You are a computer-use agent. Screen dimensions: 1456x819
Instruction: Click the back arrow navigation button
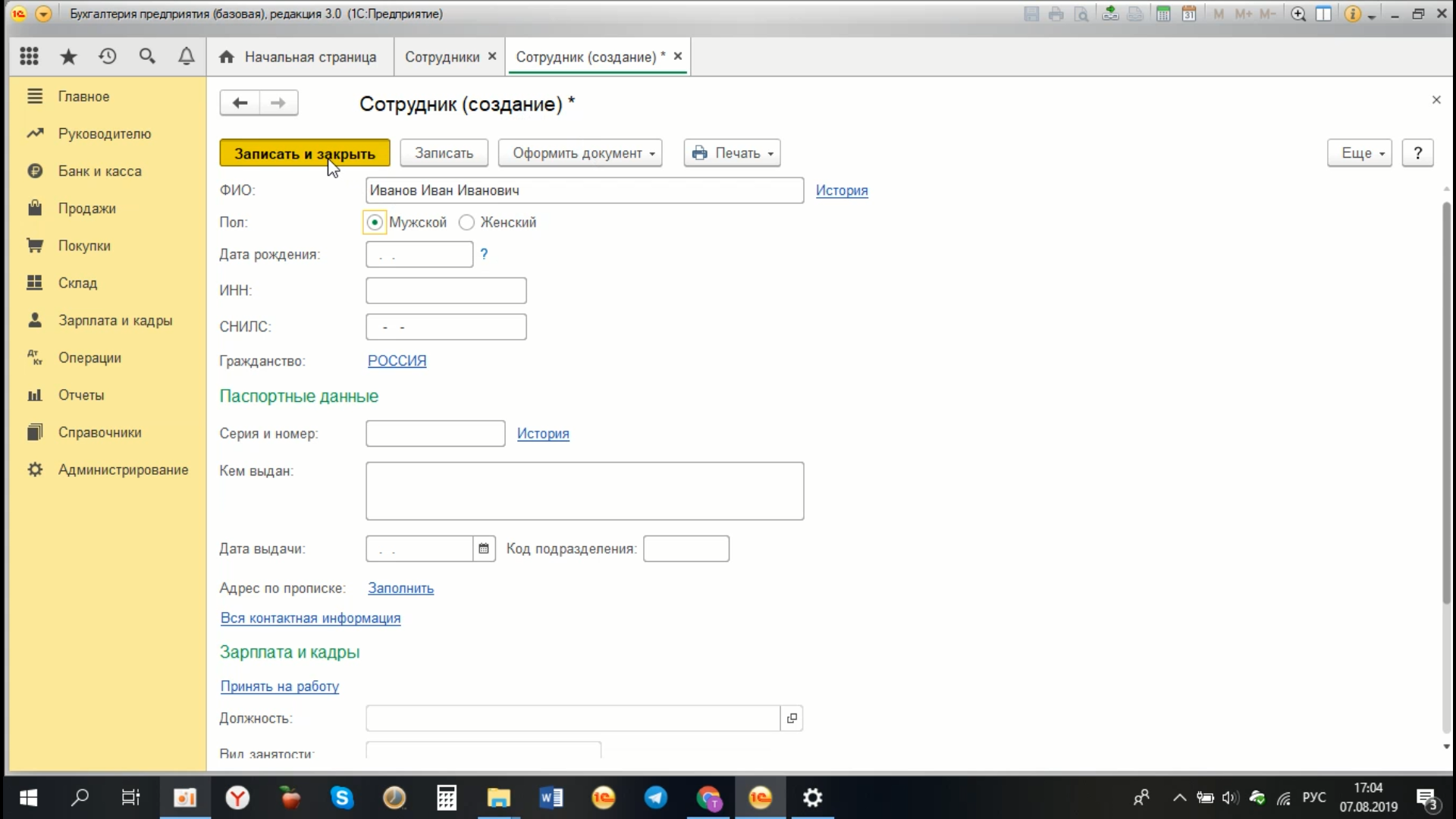tap(240, 103)
